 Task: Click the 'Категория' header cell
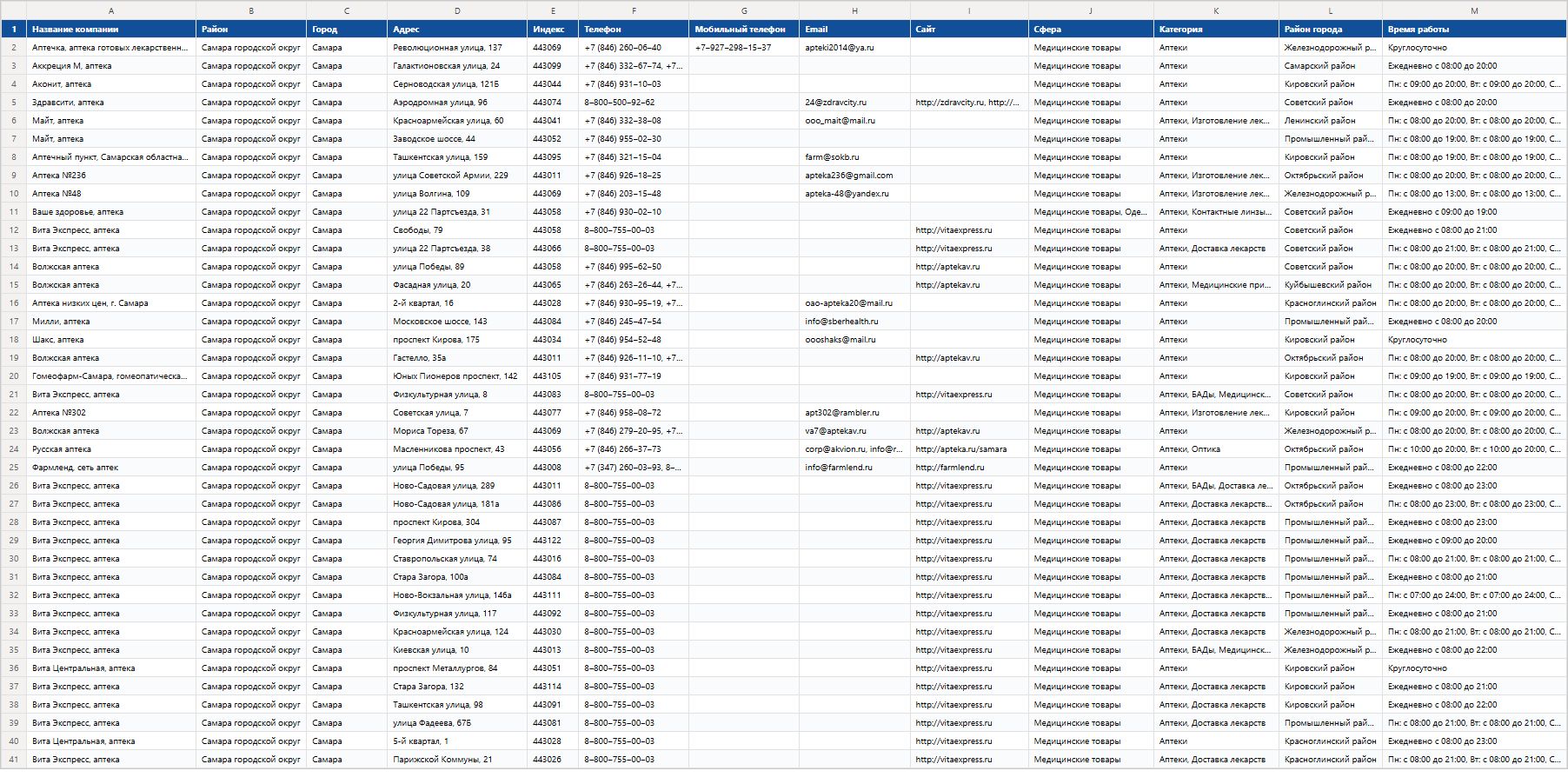click(x=1216, y=30)
